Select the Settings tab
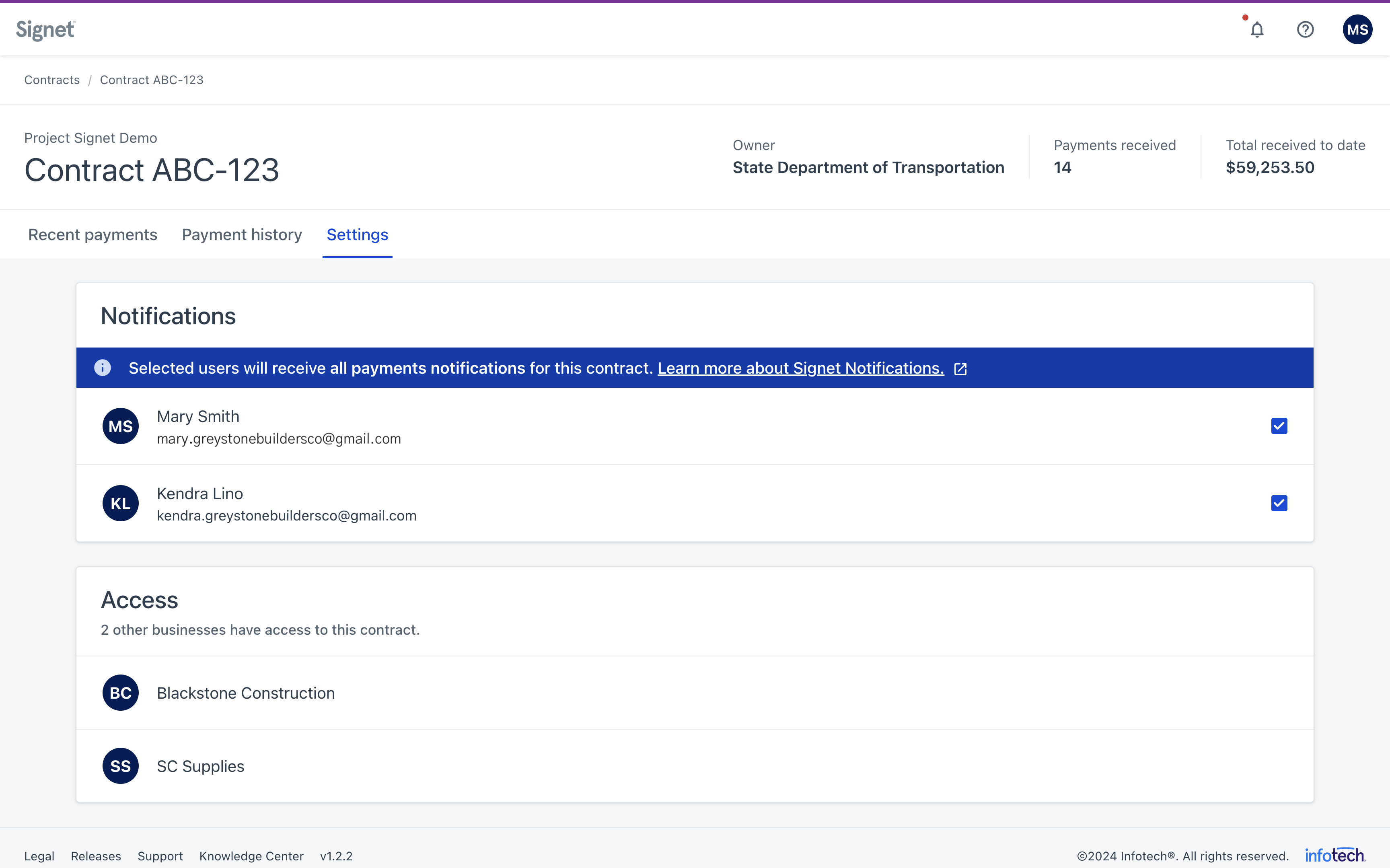1390x868 pixels. pyautogui.click(x=357, y=234)
